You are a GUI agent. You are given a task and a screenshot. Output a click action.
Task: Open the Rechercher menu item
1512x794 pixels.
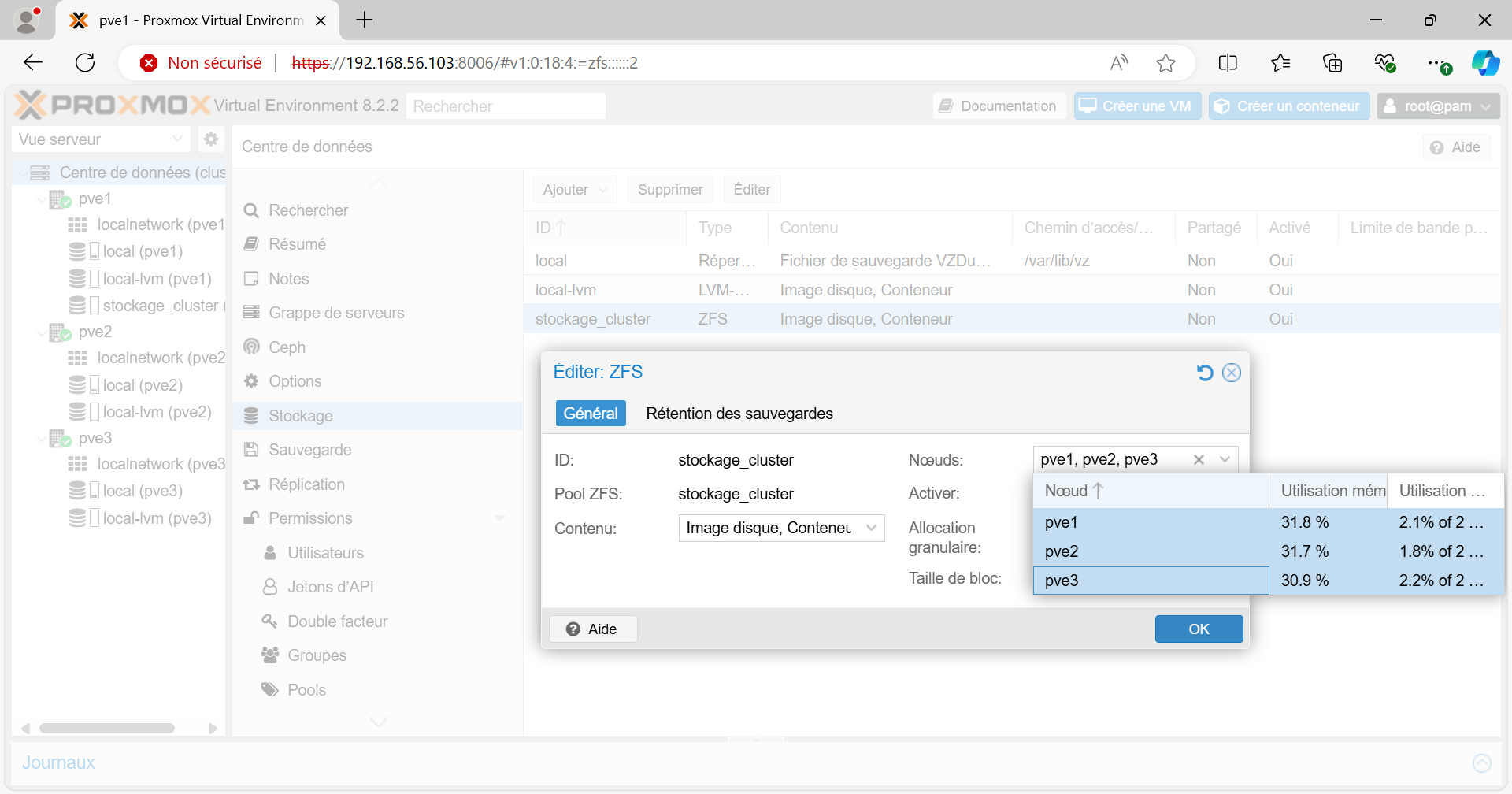pos(377,210)
